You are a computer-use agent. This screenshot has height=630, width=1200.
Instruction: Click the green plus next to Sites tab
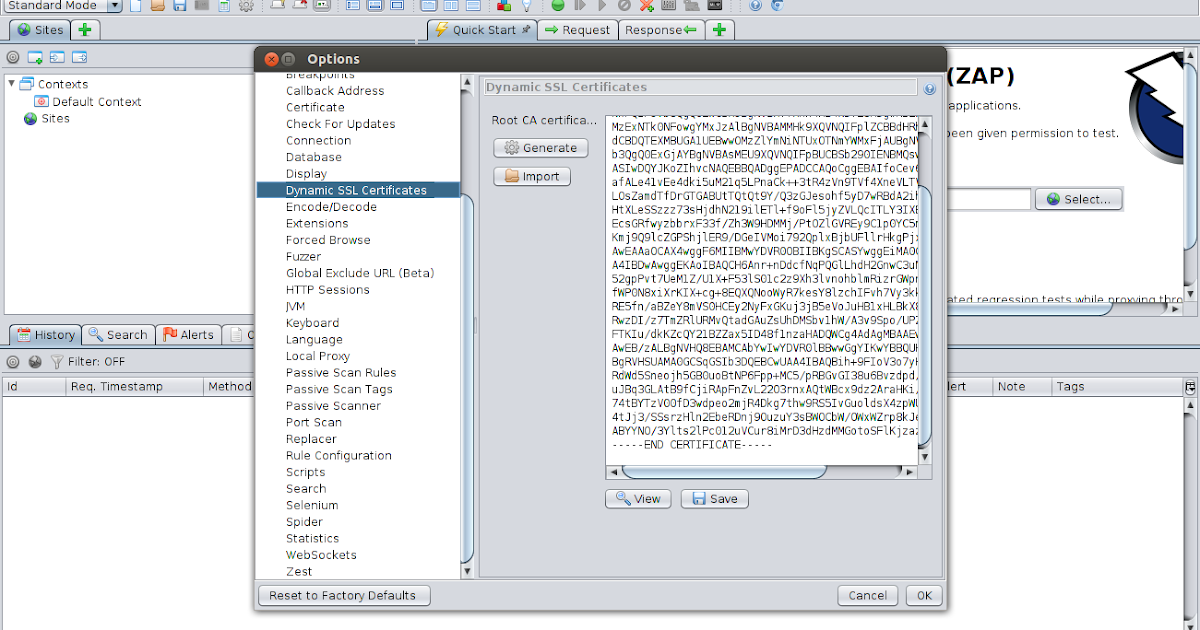coord(87,30)
